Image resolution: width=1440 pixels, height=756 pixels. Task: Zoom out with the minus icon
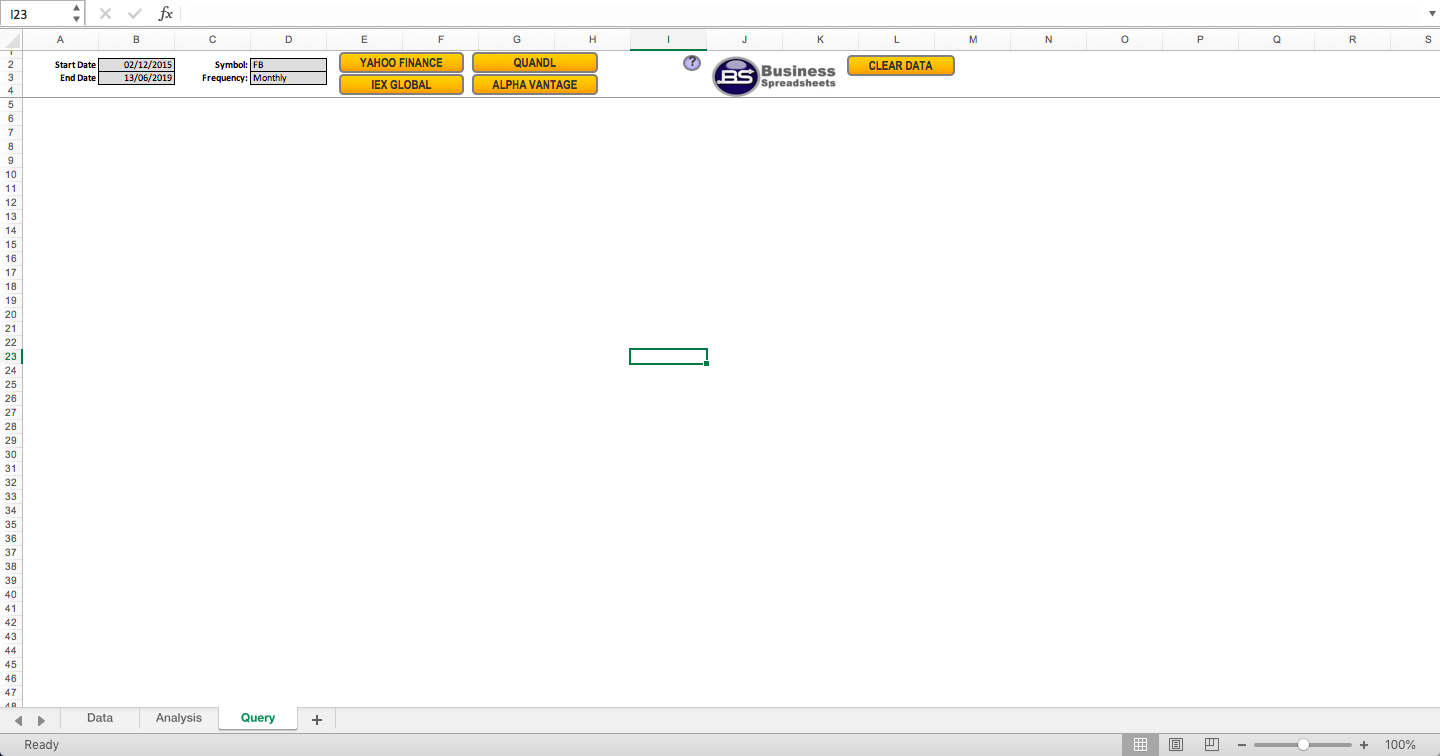[1242, 745]
